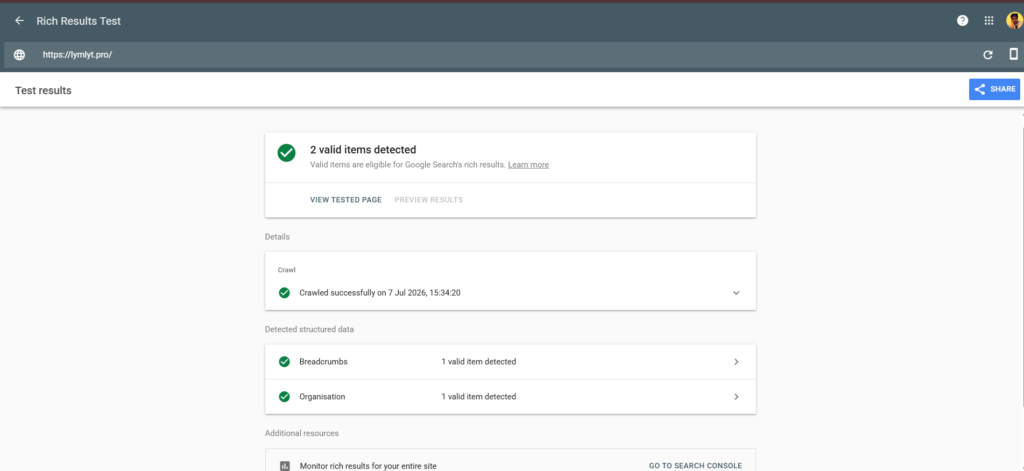
Task: Click the chart icon beside Monitor rich results
Action: tap(284, 466)
